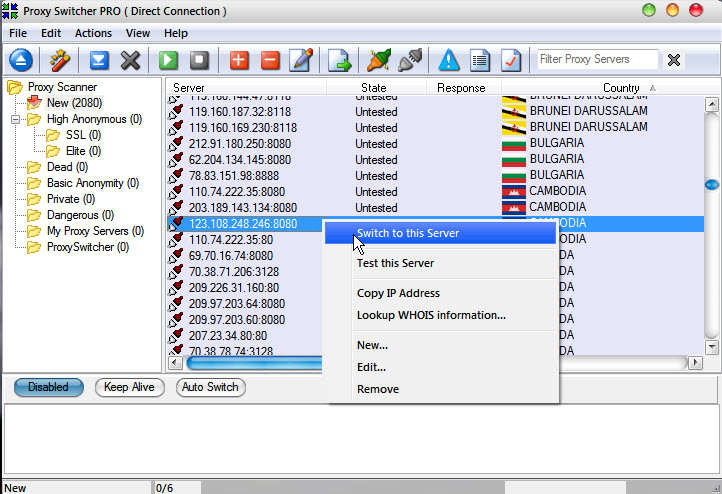
Task: Stop testing with the gray stop icon
Action: click(199, 60)
